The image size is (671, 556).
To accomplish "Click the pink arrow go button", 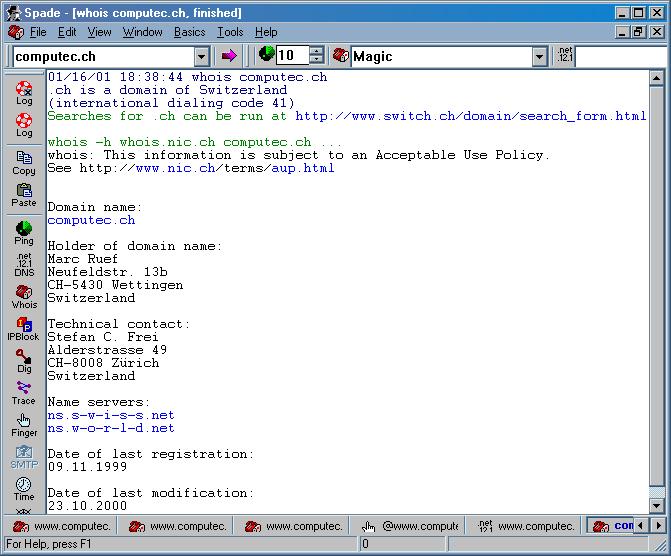I will [229, 56].
